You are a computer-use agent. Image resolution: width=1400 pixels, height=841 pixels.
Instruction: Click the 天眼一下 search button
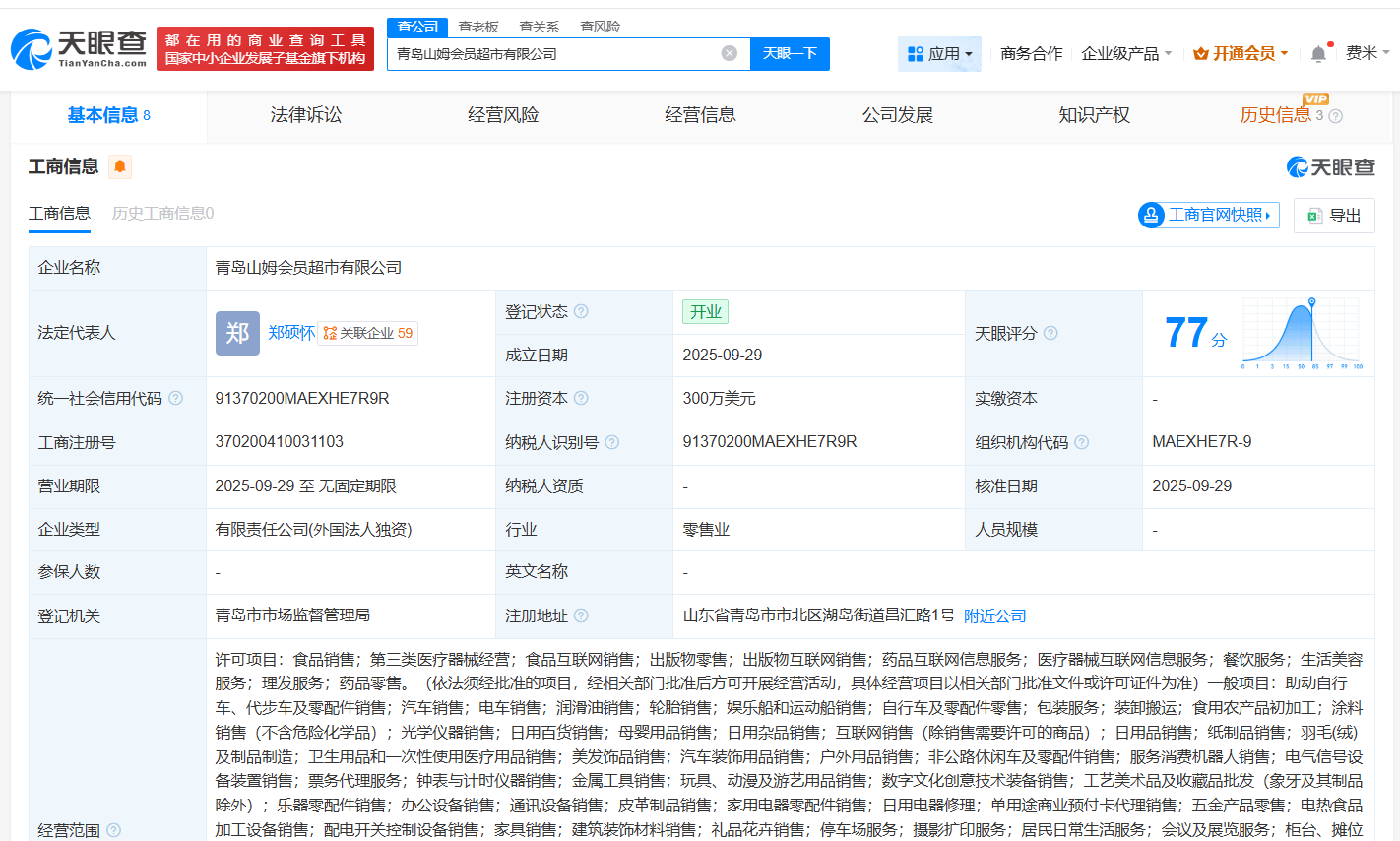click(x=790, y=53)
